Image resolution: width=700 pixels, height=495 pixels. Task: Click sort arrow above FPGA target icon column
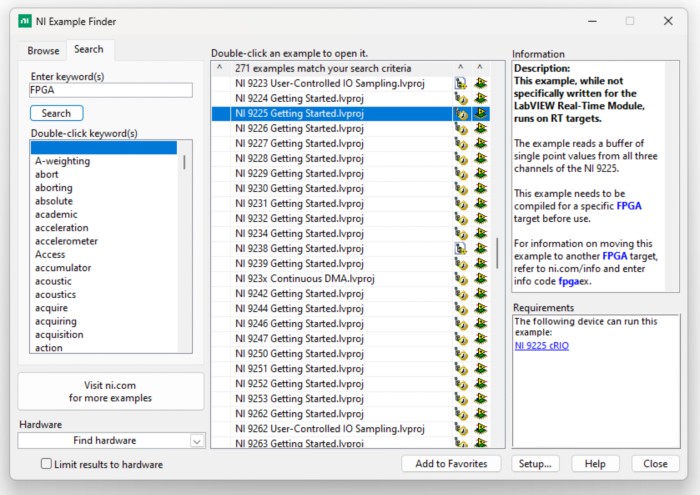tap(480, 67)
